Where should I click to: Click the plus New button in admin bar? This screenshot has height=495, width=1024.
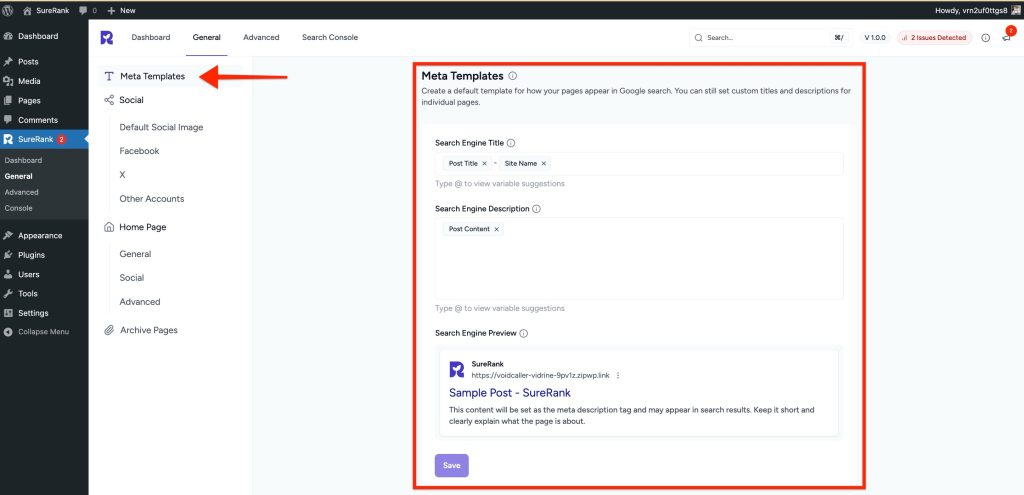[121, 10]
